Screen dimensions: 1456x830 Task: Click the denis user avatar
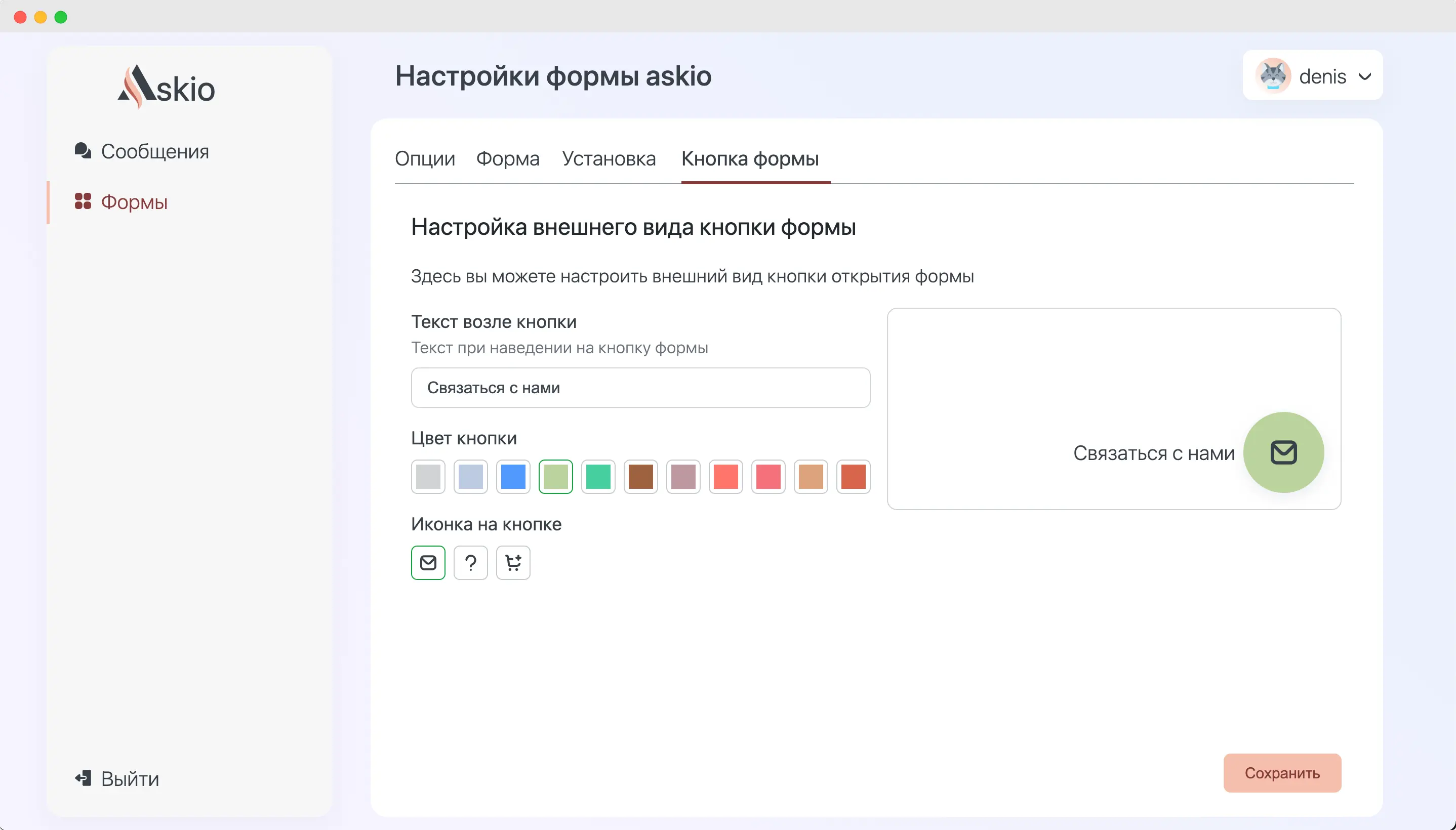[1274, 75]
